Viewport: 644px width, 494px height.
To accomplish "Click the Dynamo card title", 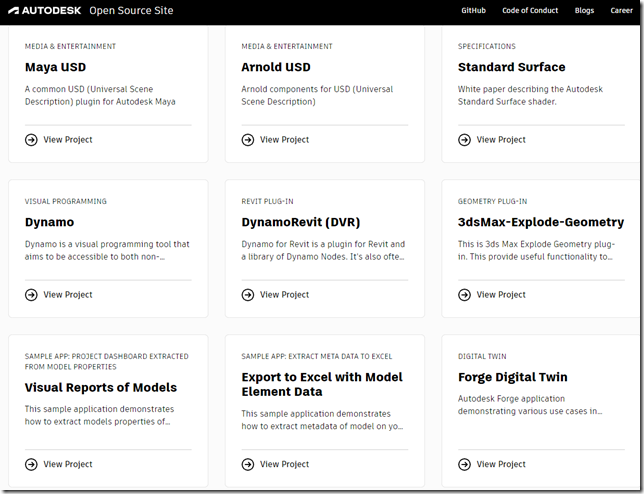I will pyautogui.click(x=49, y=222).
